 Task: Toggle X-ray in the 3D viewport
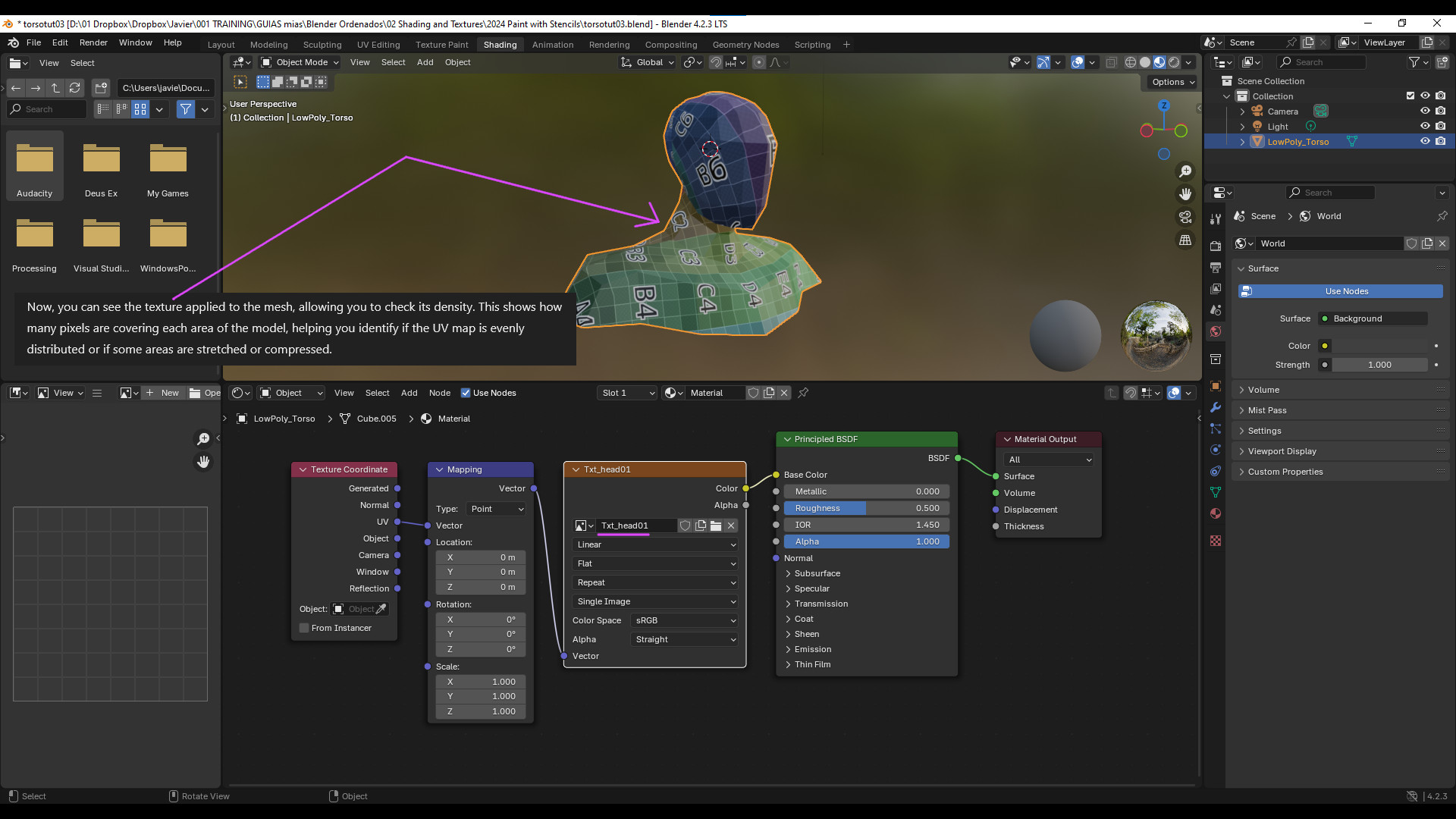[x=1111, y=62]
